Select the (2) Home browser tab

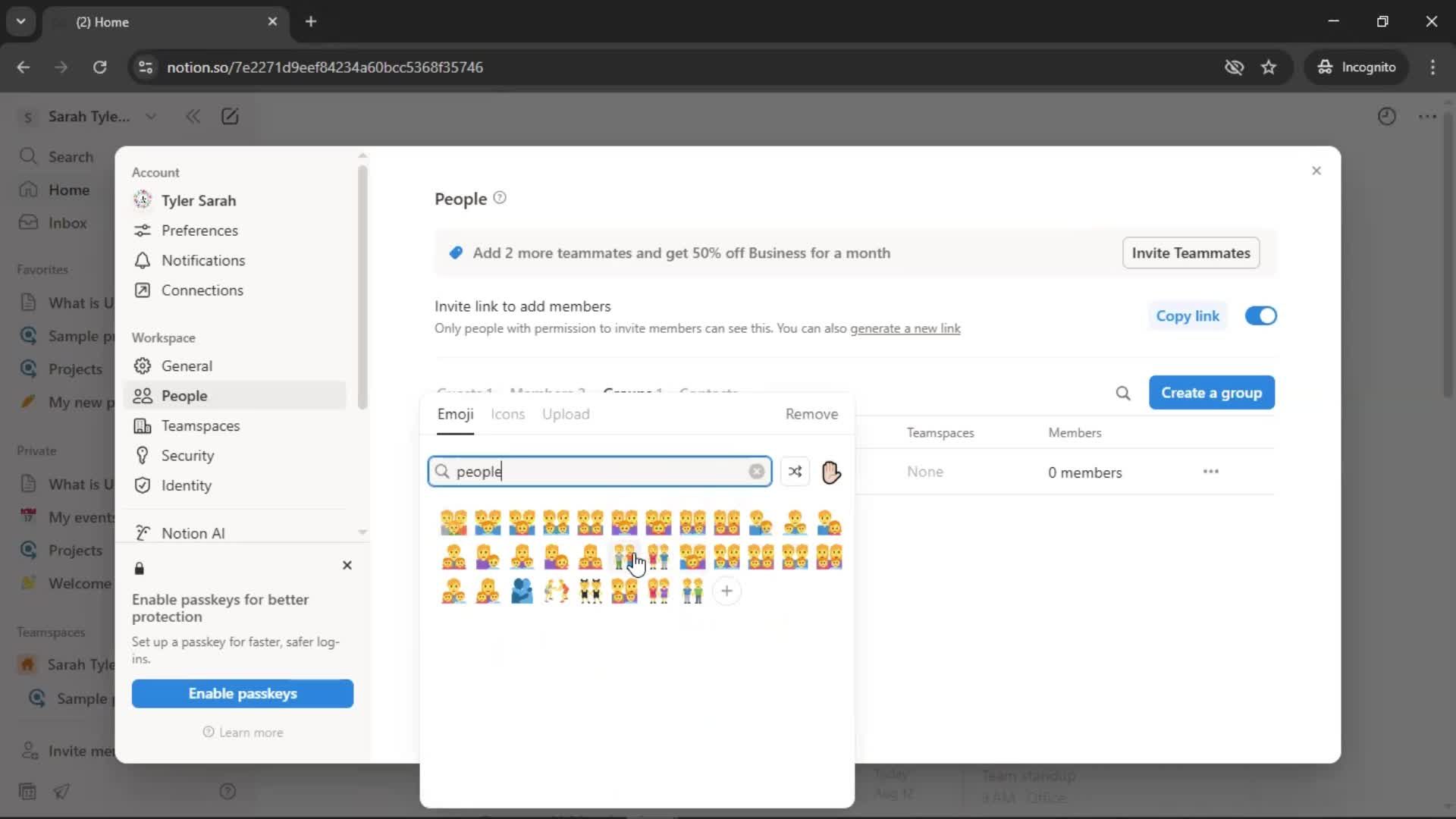[165, 22]
